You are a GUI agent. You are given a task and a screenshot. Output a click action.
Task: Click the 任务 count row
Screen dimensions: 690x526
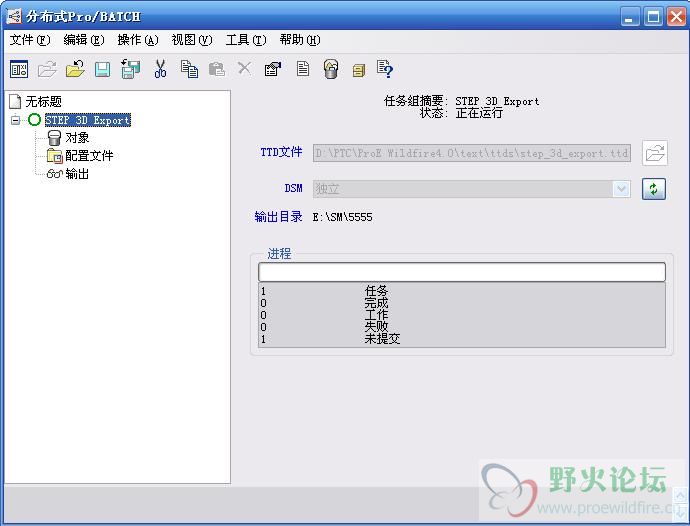tap(462, 291)
